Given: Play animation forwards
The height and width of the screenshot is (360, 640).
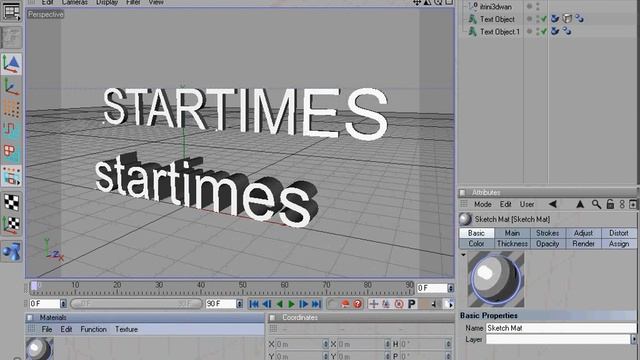Looking at the screenshot, I should click(291, 304).
